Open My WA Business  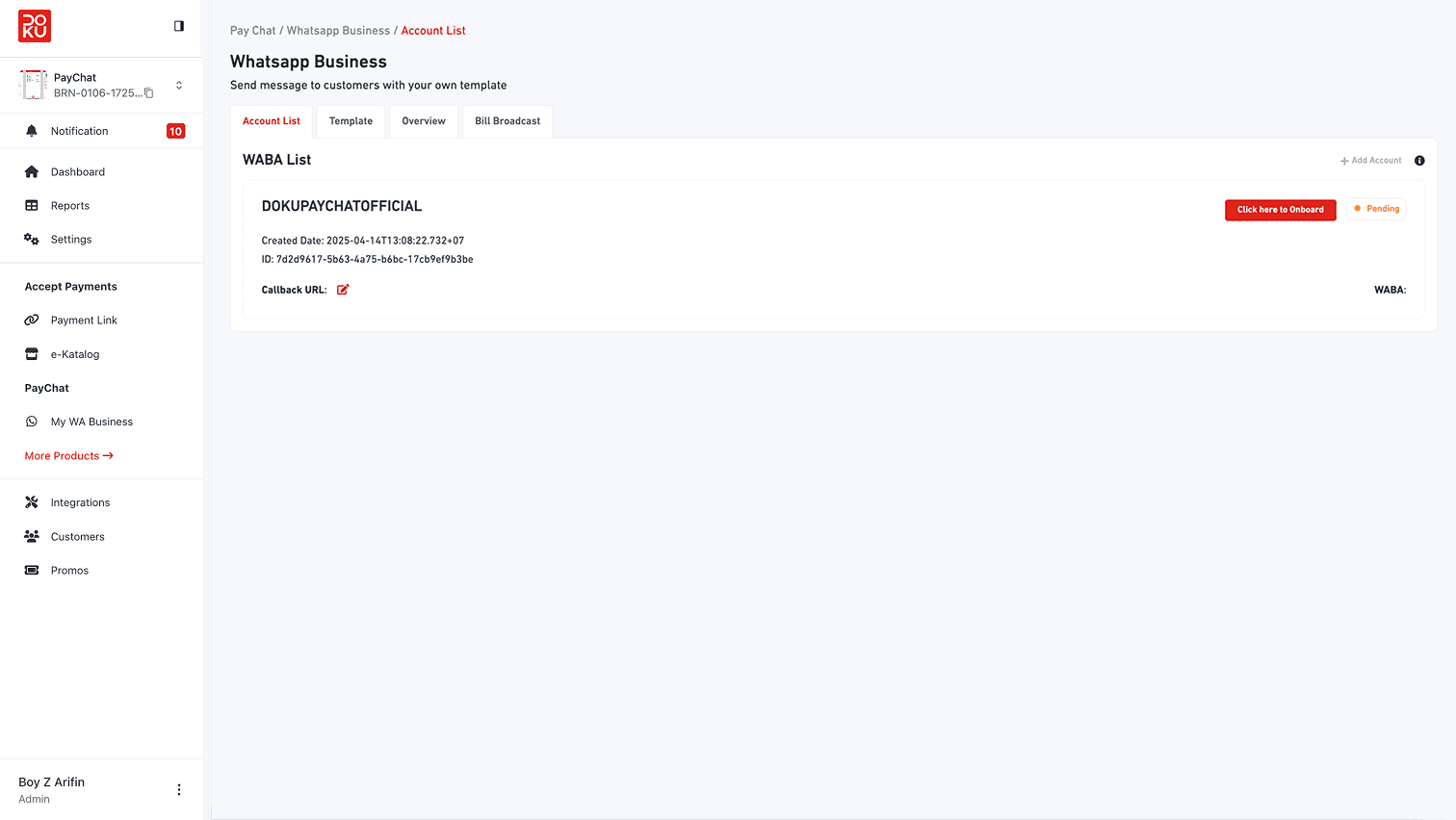tap(91, 422)
